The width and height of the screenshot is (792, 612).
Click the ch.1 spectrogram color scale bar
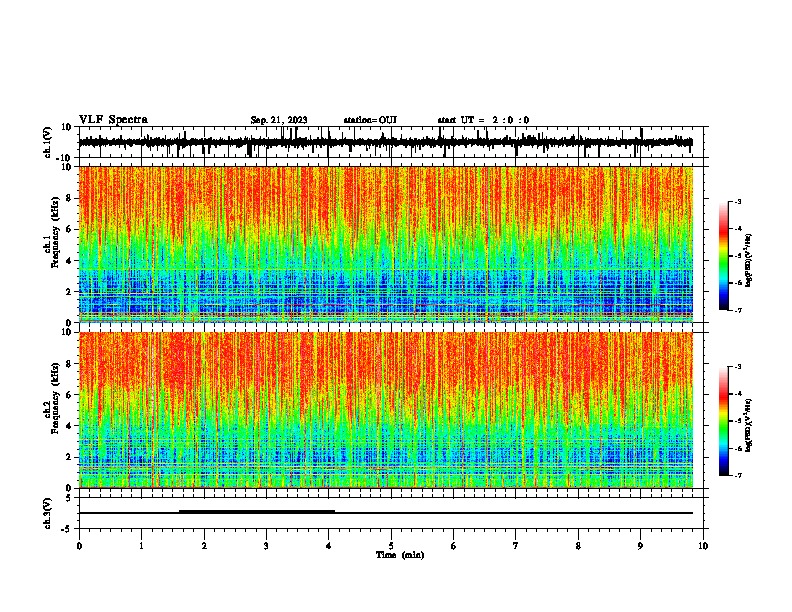pos(723,256)
